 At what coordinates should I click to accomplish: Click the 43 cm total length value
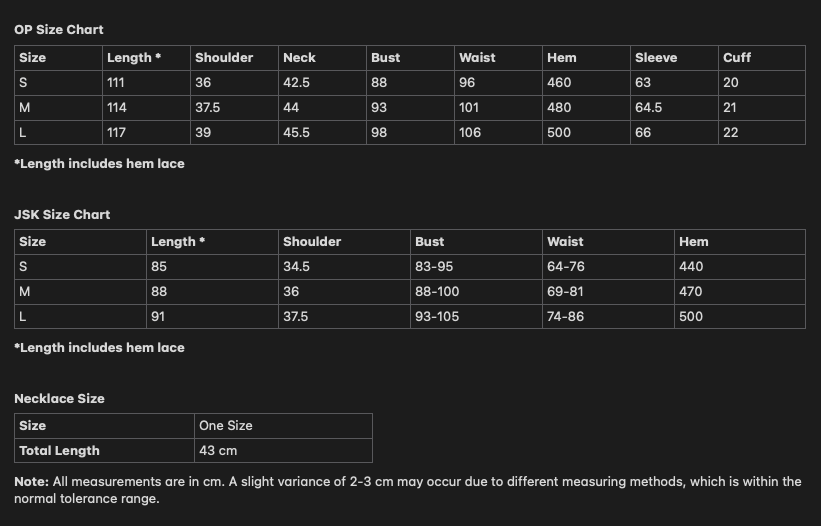point(218,451)
